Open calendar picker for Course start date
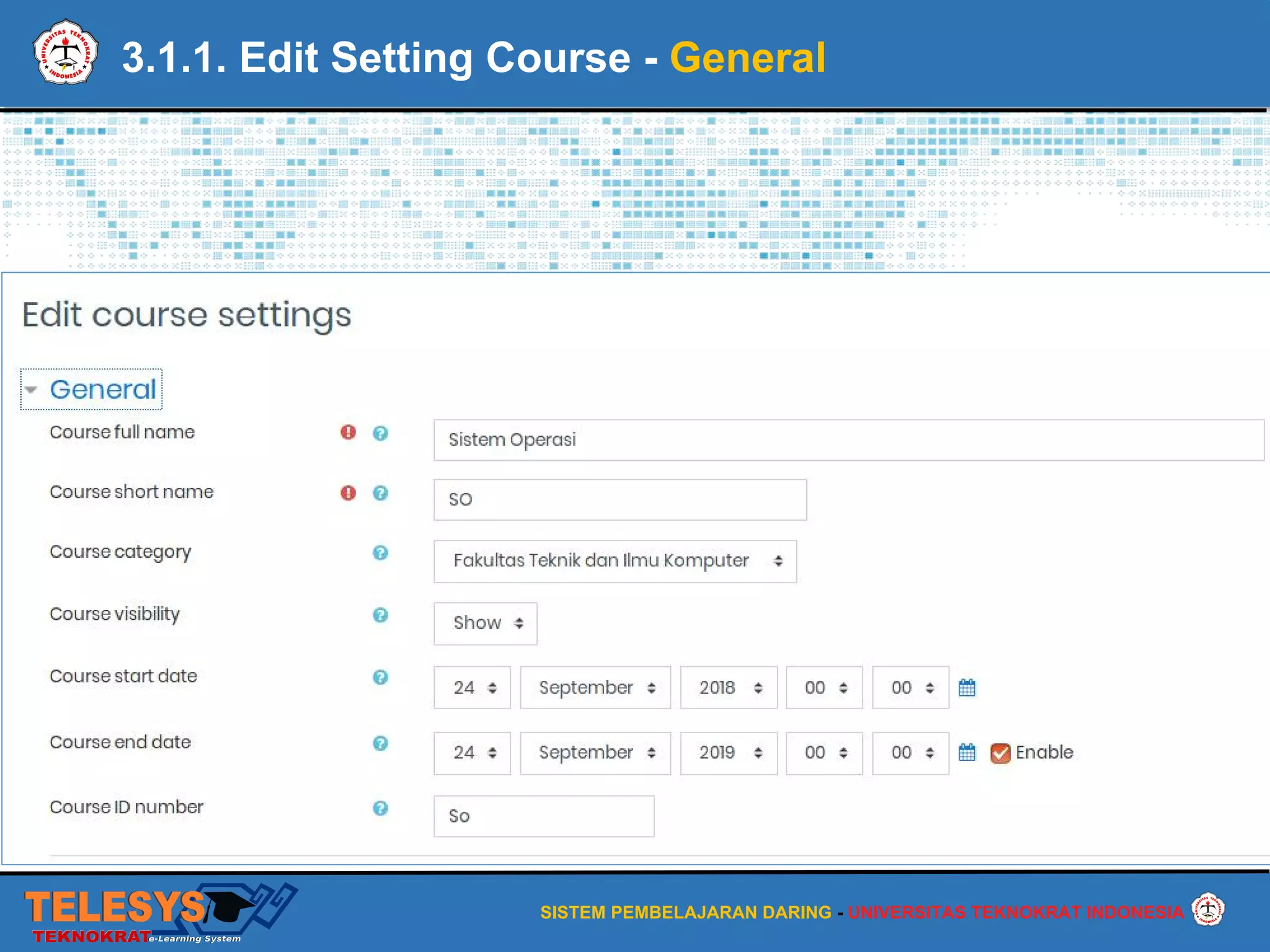This screenshot has height=952, width=1270. tap(967, 688)
